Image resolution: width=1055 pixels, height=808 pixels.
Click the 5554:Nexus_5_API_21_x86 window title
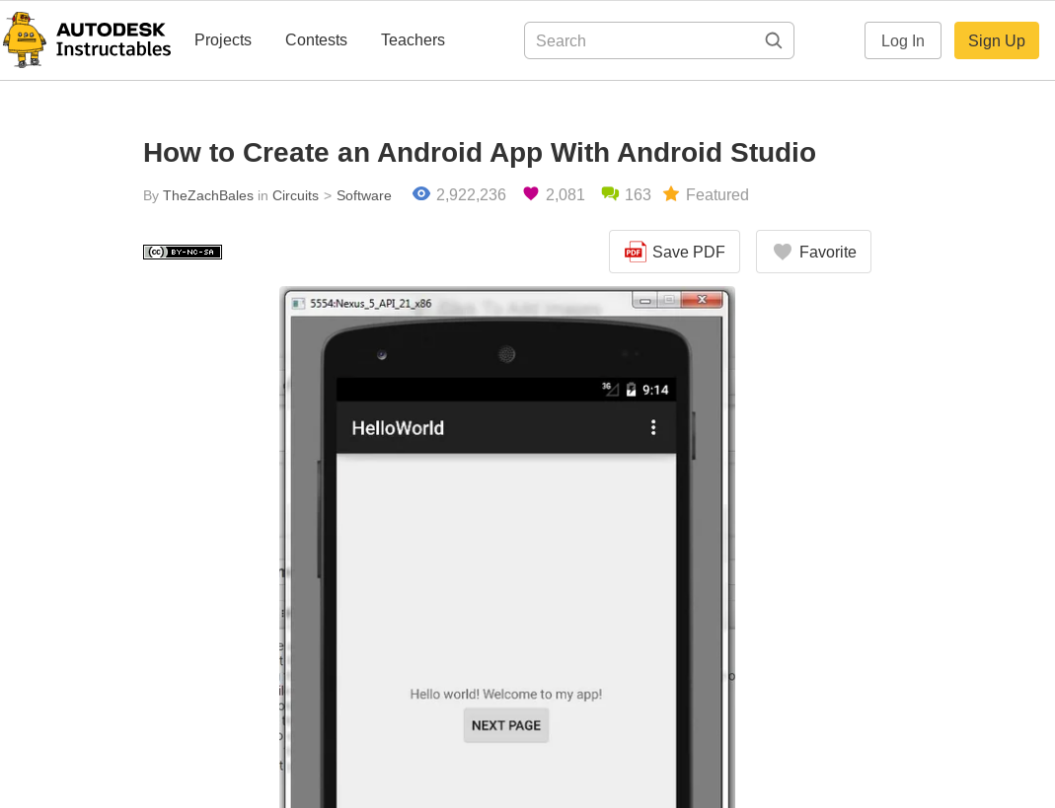[371, 303]
